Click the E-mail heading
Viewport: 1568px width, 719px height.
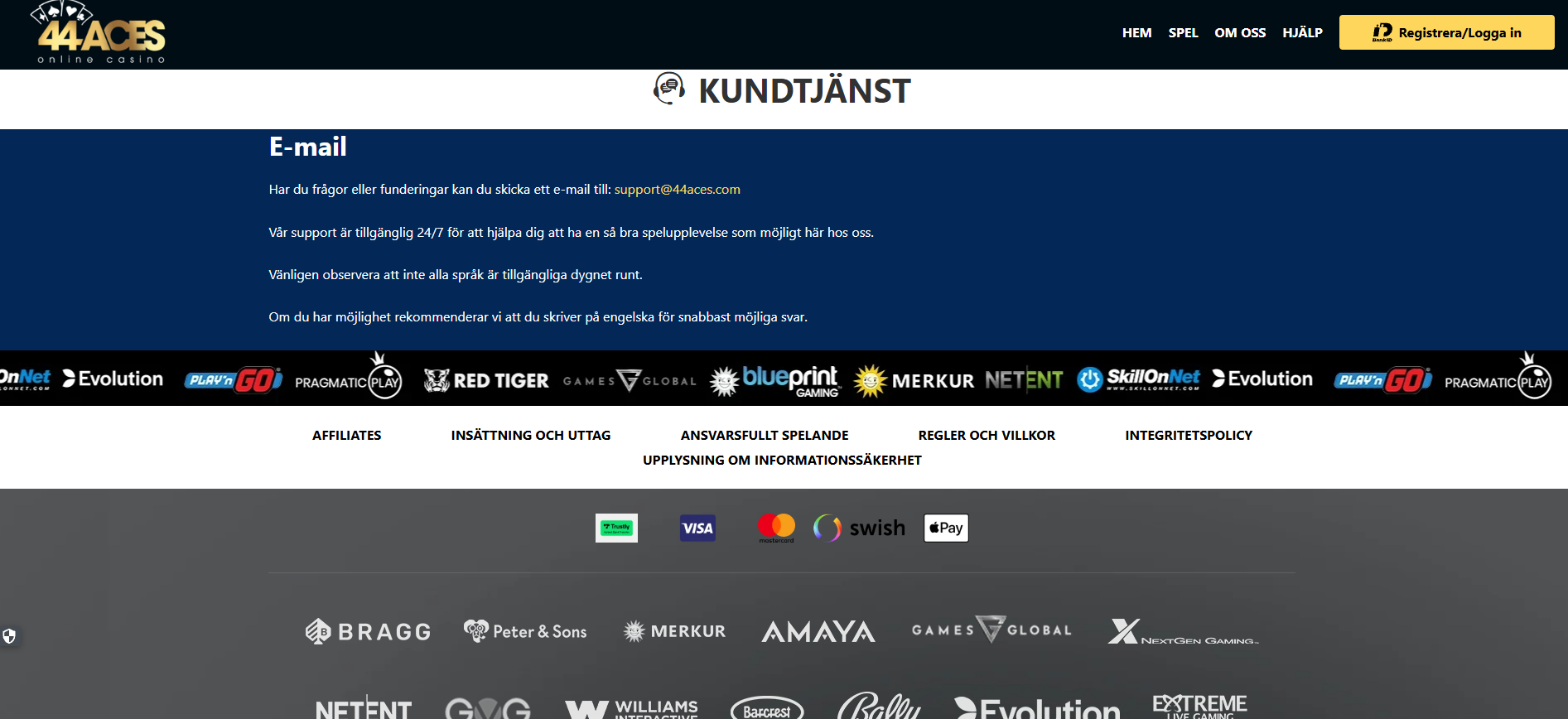(308, 147)
